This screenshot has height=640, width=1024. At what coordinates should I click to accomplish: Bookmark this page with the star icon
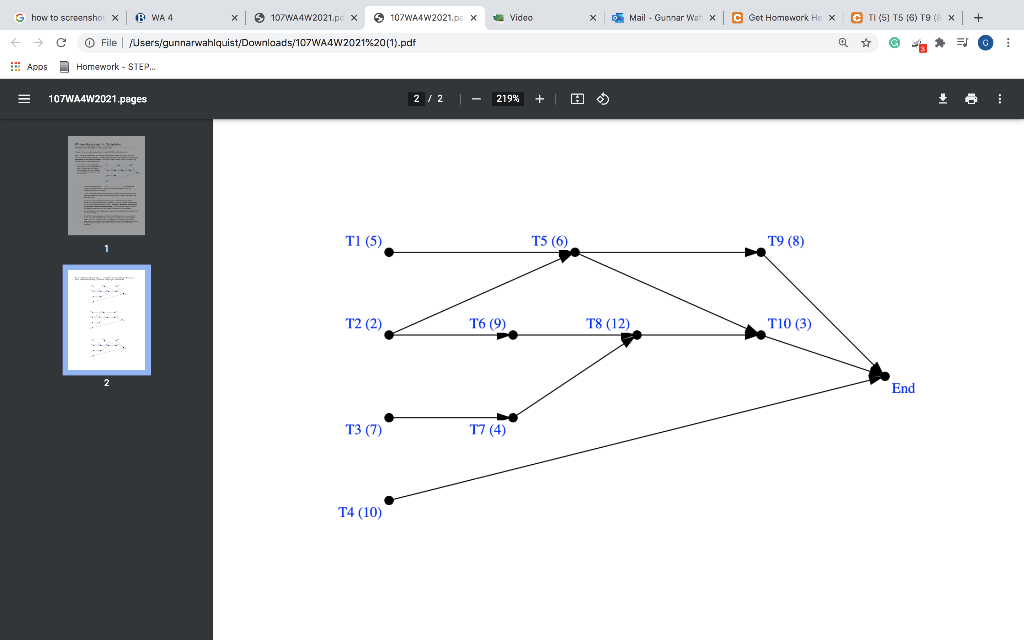[x=866, y=42]
